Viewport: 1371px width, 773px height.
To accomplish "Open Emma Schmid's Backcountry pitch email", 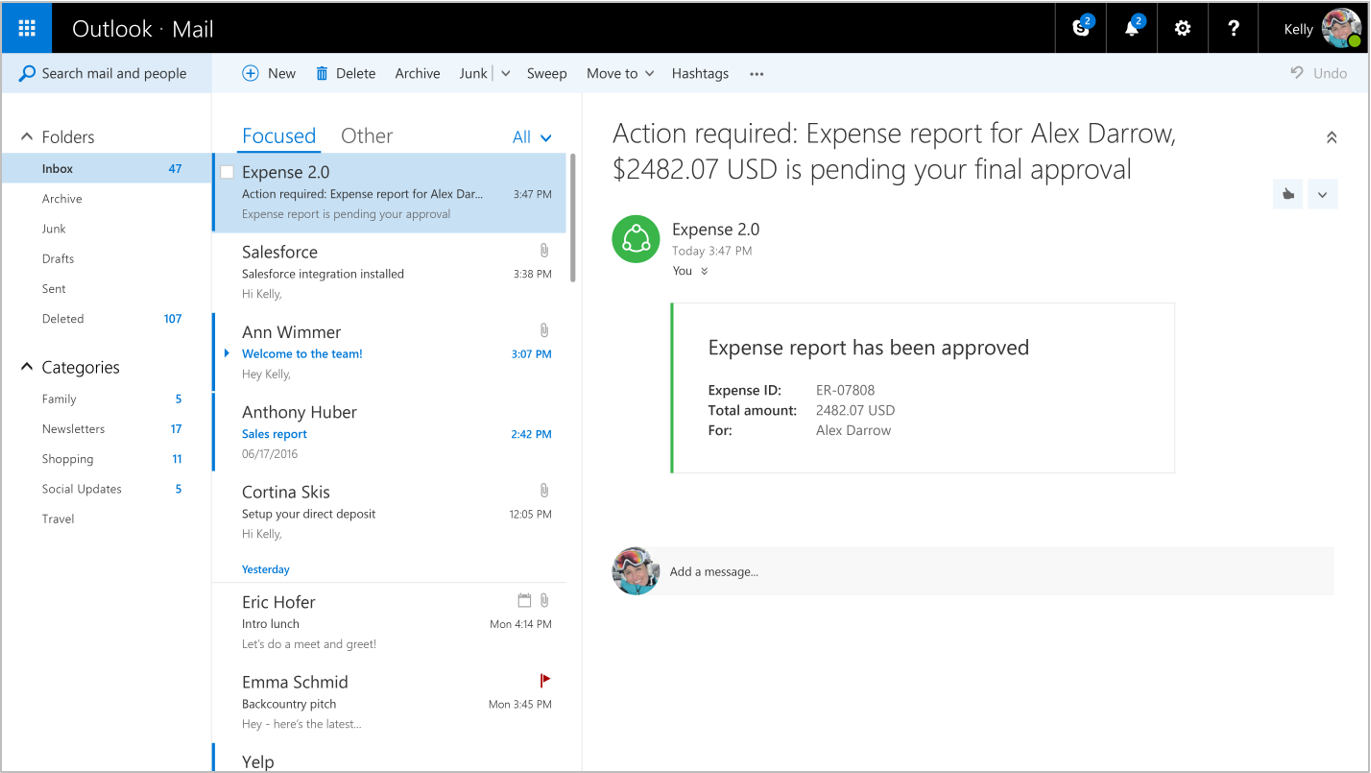I will coord(390,702).
